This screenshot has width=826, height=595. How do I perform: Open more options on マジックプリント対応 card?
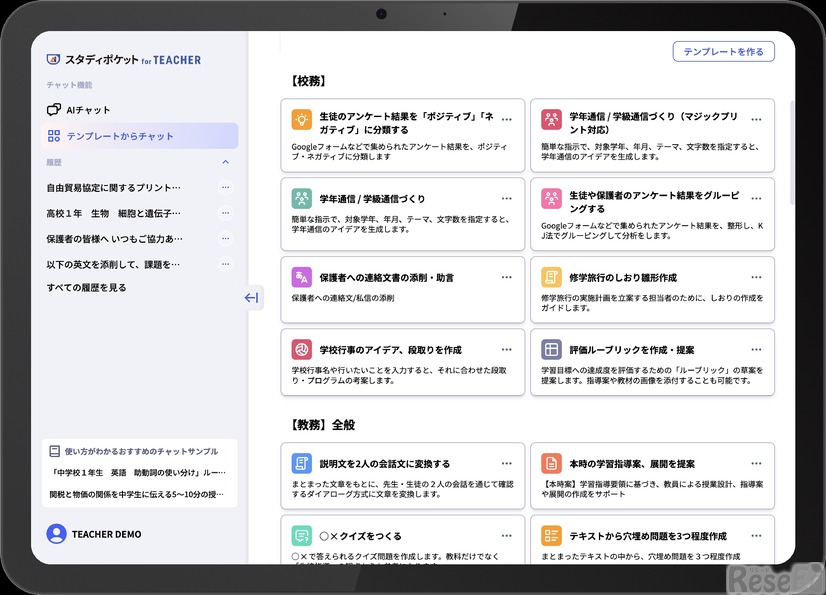click(x=756, y=119)
